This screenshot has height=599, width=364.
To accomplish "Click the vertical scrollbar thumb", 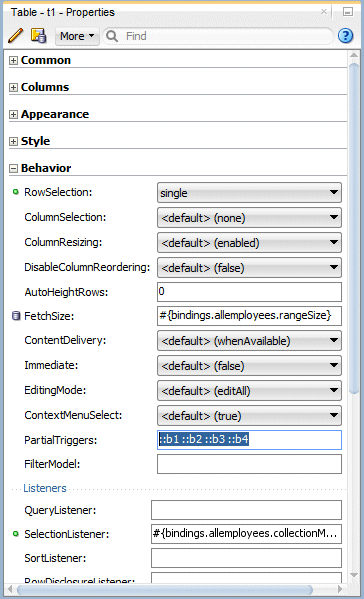I will click(354, 228).
